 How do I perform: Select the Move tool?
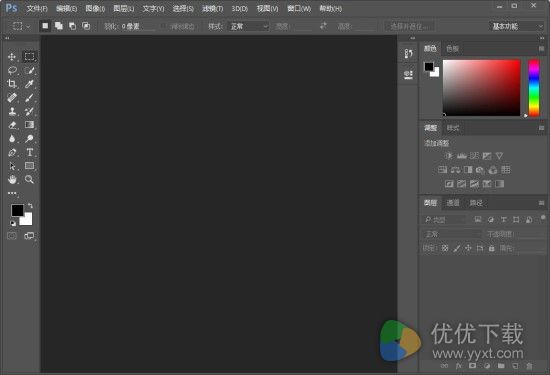[12, 57]
